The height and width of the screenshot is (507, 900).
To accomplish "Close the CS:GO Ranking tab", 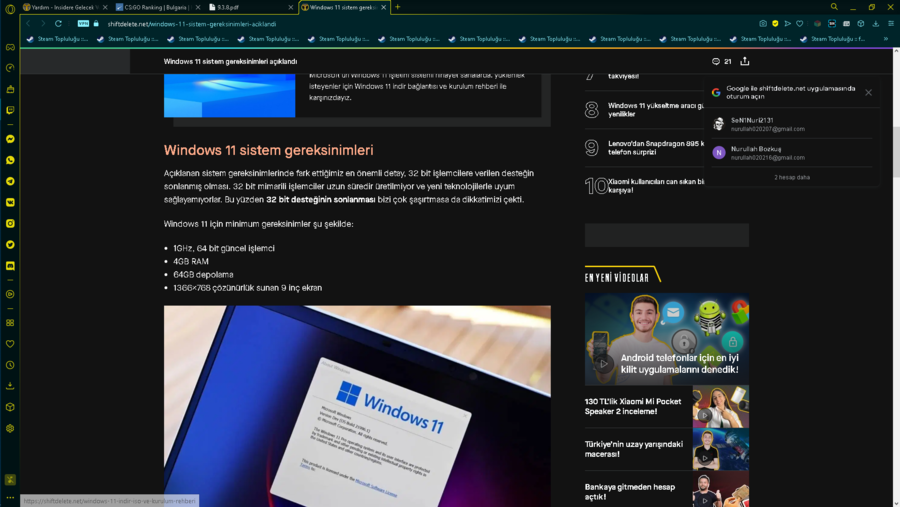I will click(197, 7).
